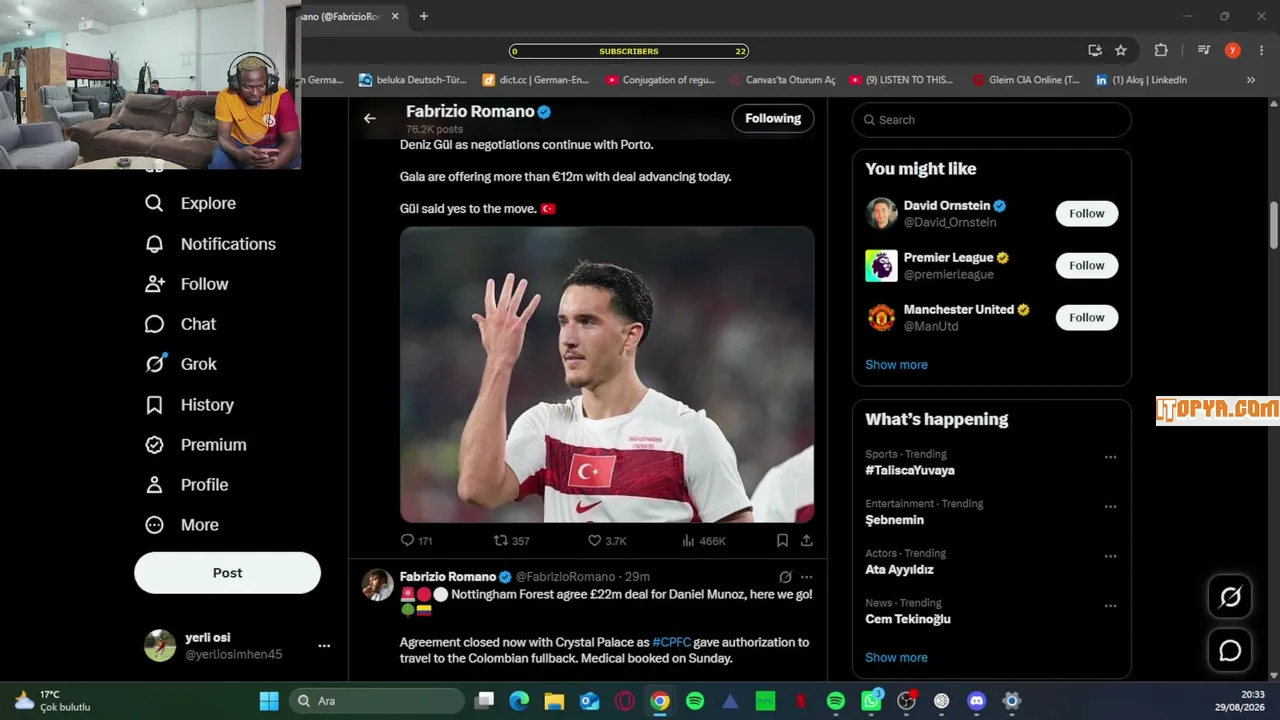
Task: Follow Manchester United account
Action: pyautogui.click(x=1086, y=317)
